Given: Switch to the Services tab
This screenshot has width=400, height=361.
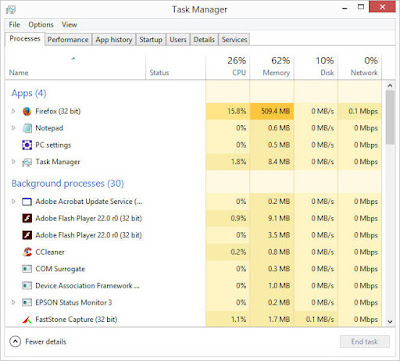Looking at the screenshot, I should click(234, 40).
